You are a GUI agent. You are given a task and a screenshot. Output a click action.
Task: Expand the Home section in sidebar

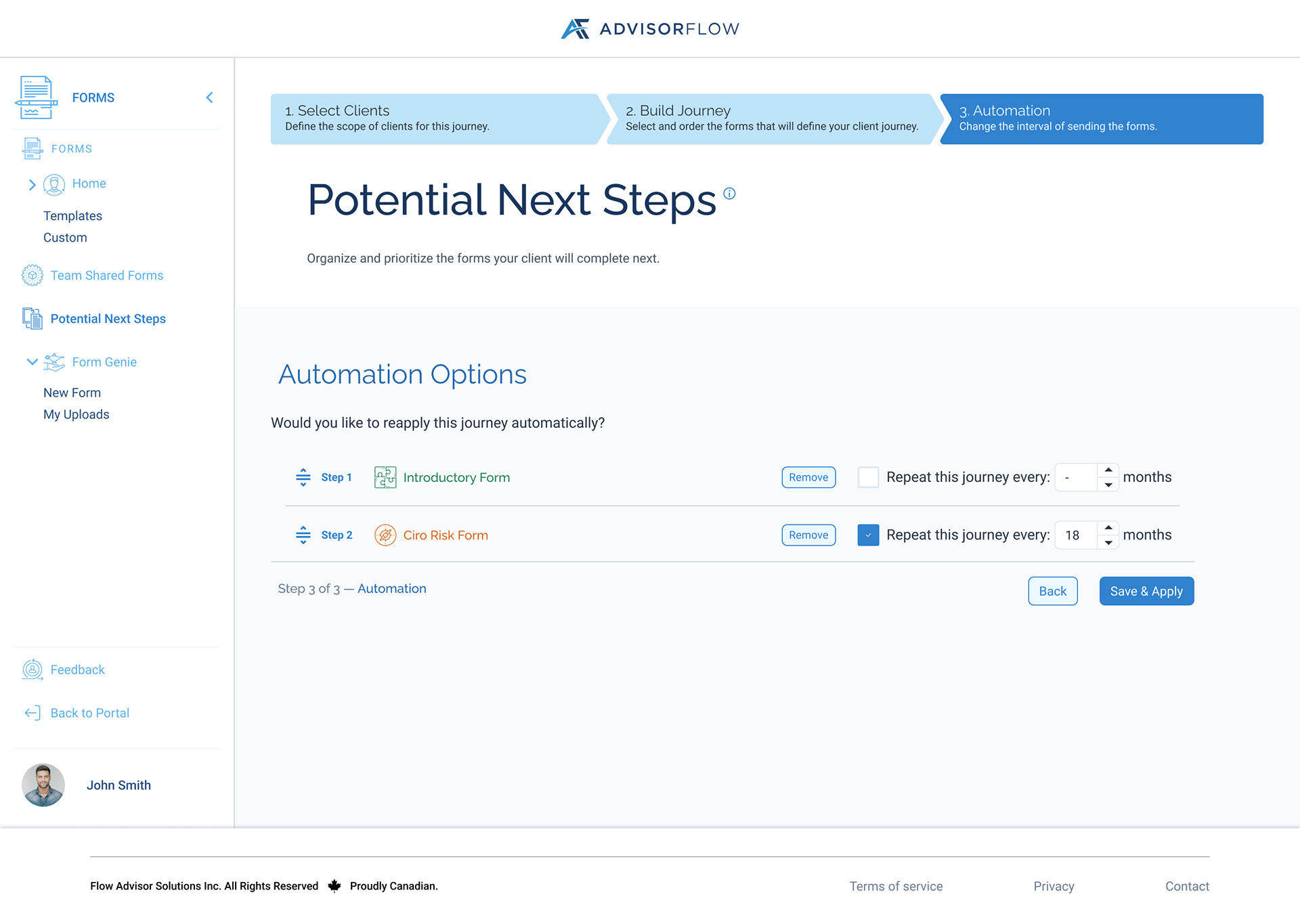pos(32,184)
